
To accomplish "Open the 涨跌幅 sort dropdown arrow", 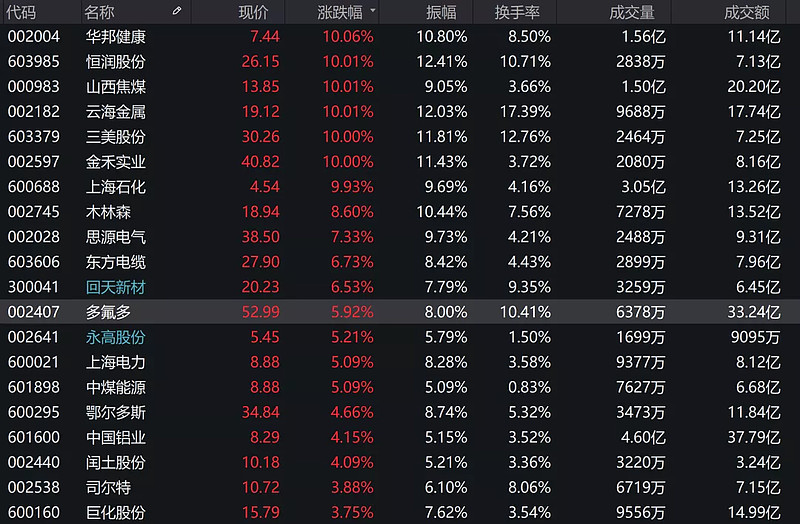I will [x=372, y=10].
